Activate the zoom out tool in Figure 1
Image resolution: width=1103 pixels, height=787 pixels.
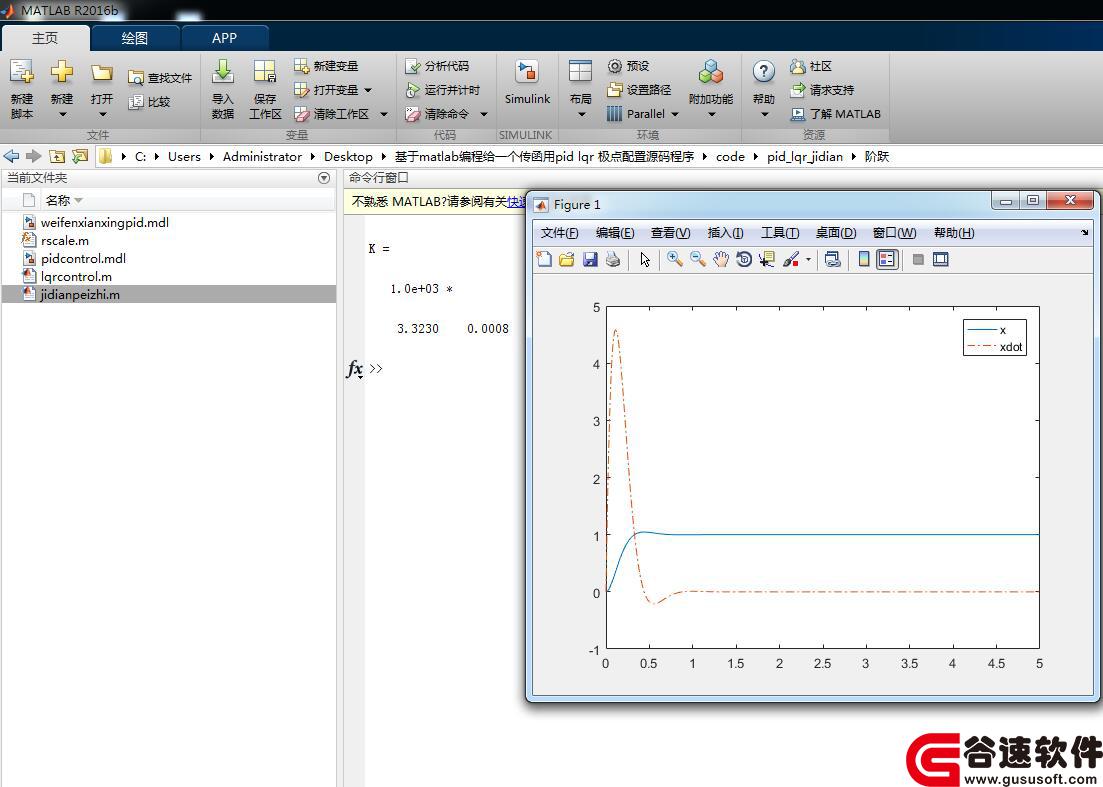[x=698, y=260]
